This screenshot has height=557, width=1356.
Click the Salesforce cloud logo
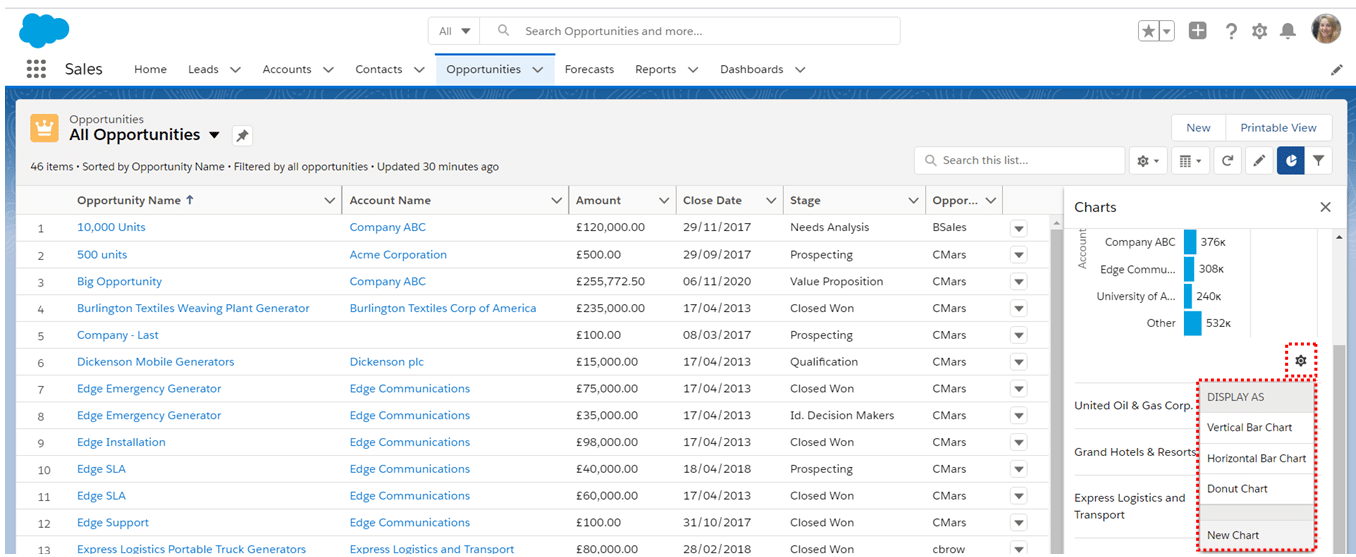[44, 30]
